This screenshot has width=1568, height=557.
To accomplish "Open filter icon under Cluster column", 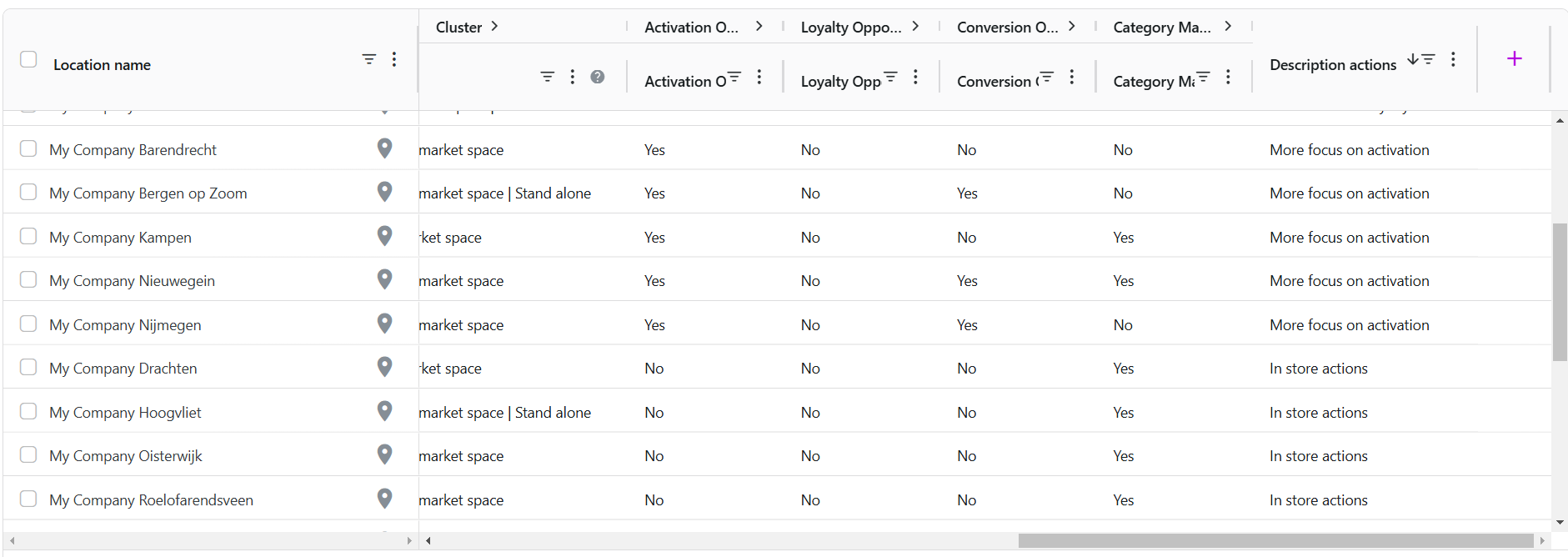I will pyautogui.click(x=547, y=77).
